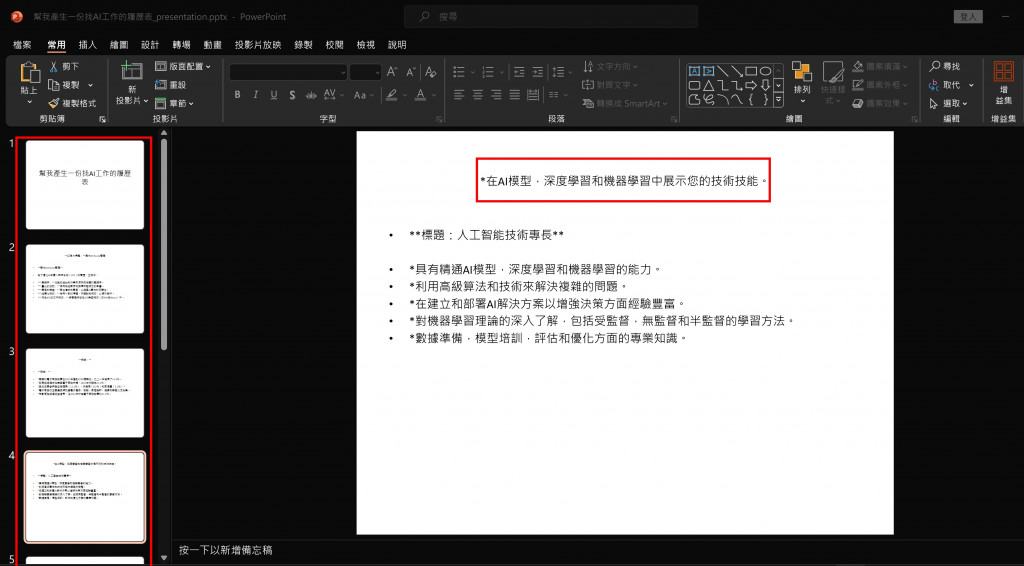Switch to the Transitions (轉場) tab
Screen dimensions: 1024x566
(182, 44)
